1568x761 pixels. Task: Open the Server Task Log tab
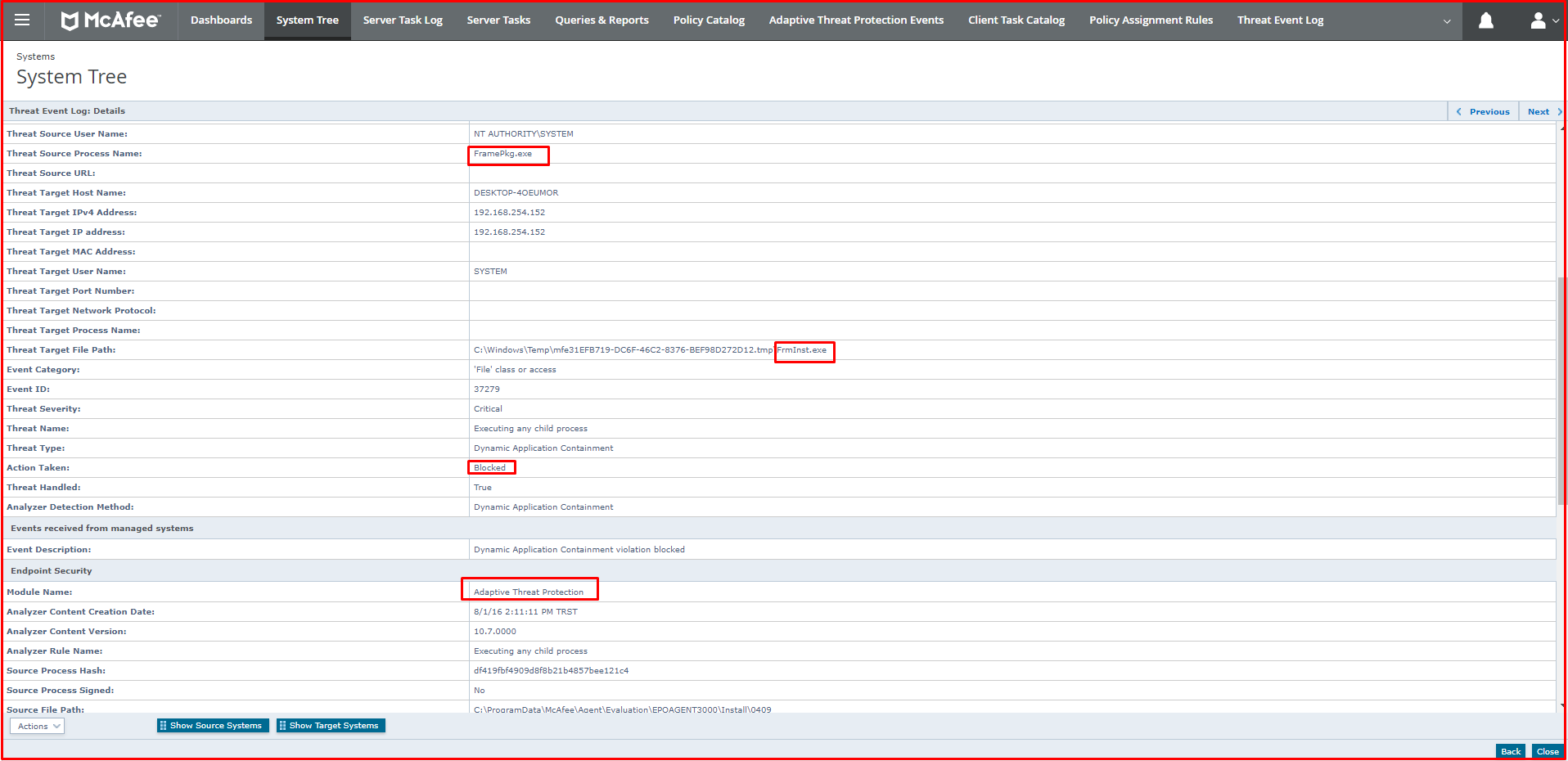coord(403,20)
